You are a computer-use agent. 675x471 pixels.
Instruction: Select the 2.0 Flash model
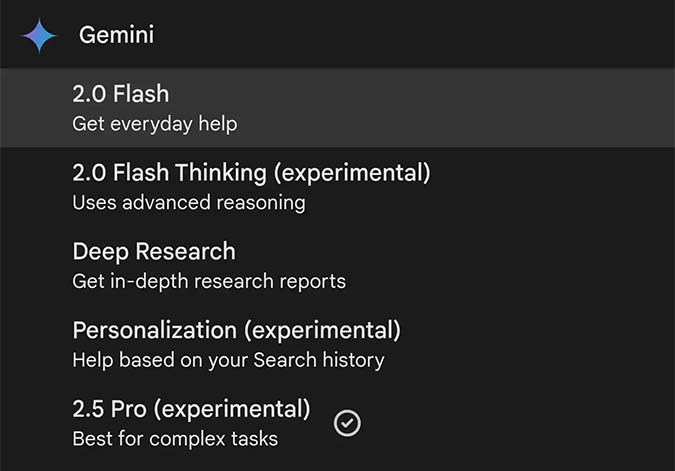pos(120,94)
